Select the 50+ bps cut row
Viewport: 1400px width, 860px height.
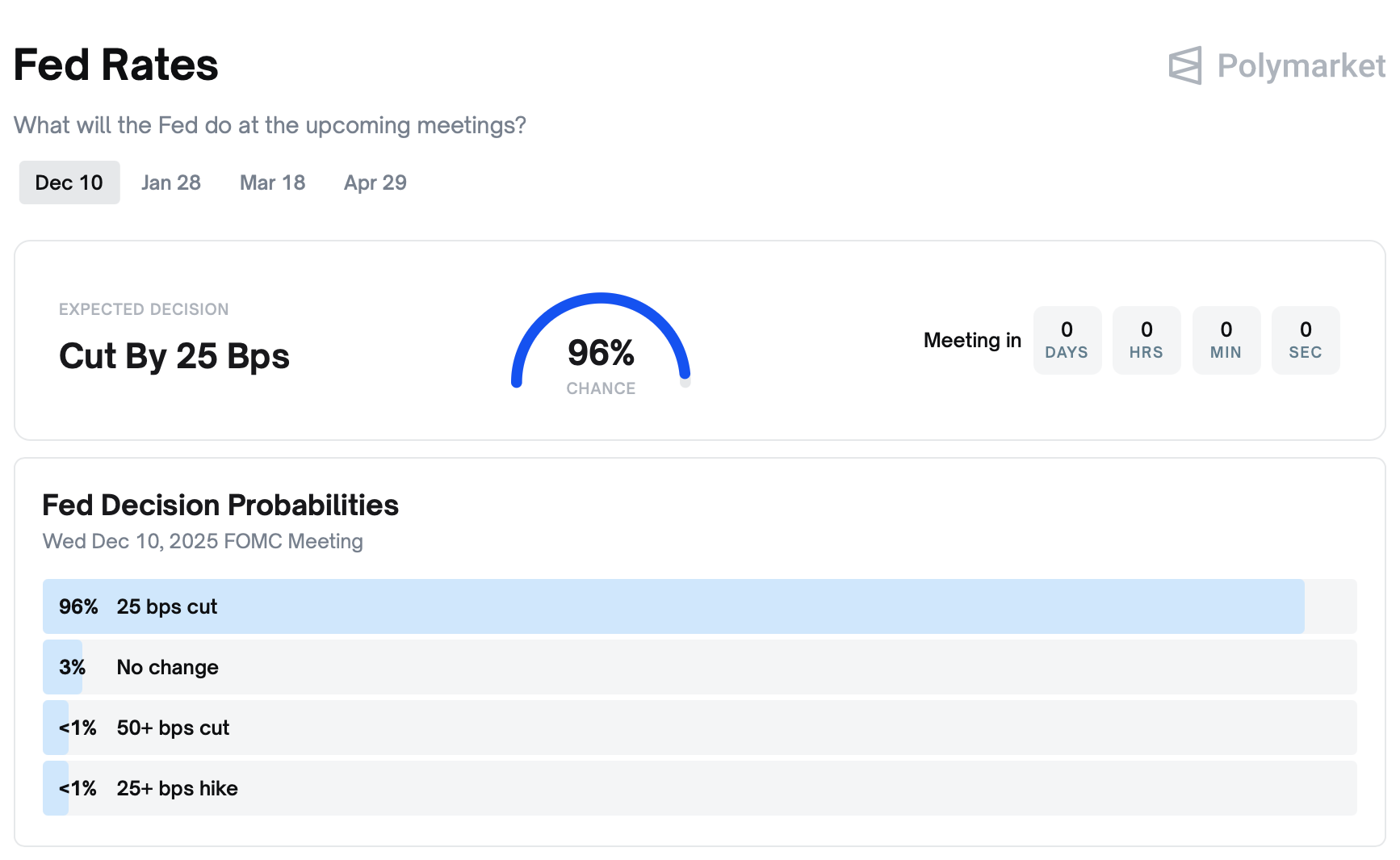click(x=699, y=728)
